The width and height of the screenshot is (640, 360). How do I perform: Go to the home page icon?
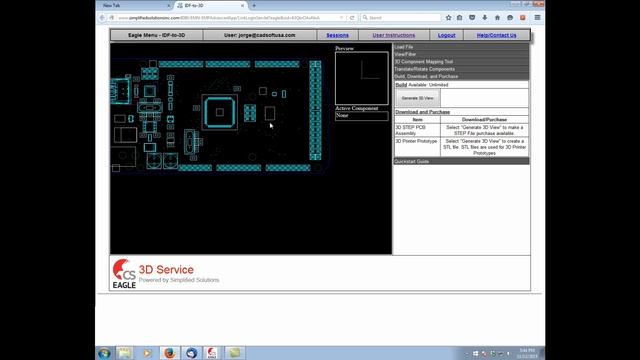pyautogui.click(x=497, y=18)
